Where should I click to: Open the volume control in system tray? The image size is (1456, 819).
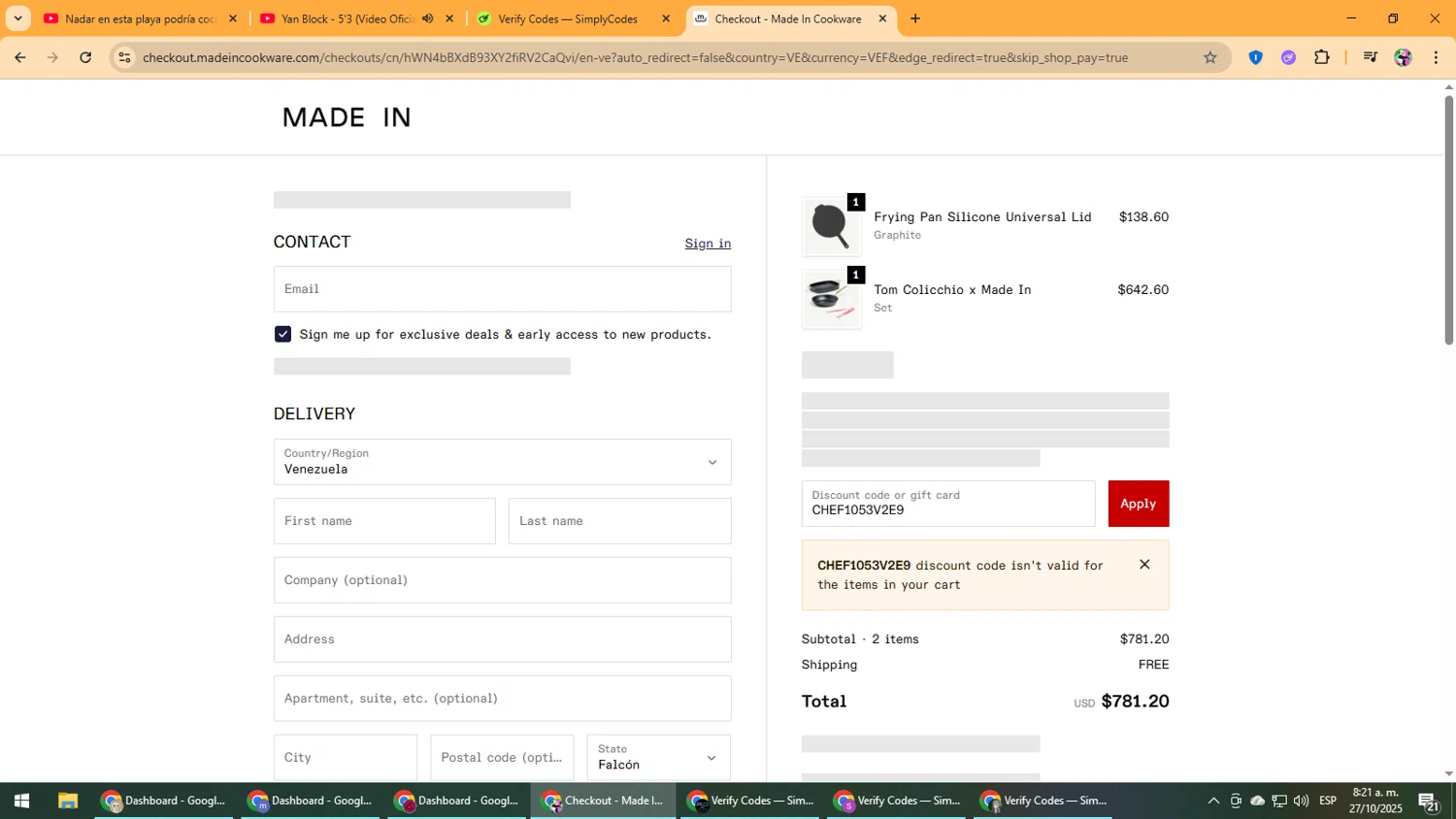(1301, 801)
